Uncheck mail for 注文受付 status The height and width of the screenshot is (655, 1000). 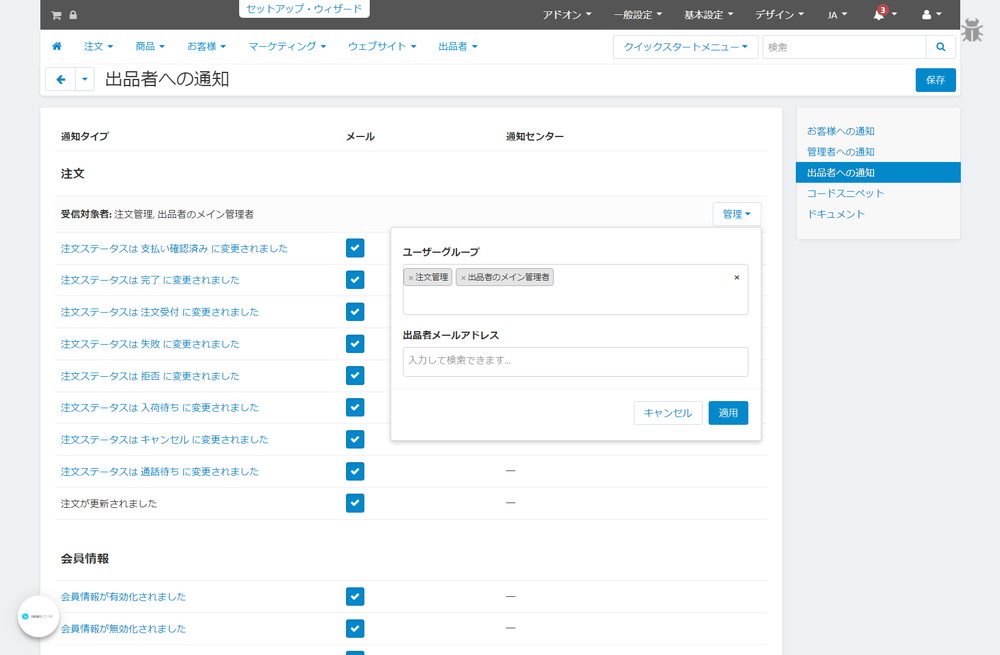coord(355,312)
